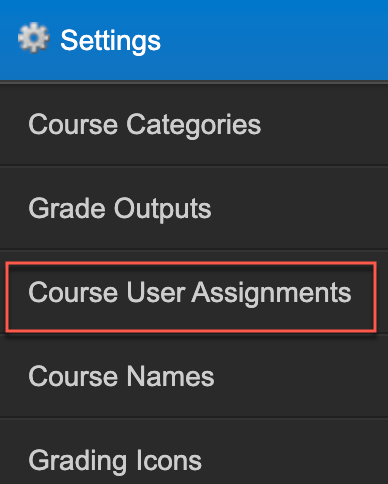Select the last visible menu entry
This screenshot has width=388, height=484.
coord(194,452)
